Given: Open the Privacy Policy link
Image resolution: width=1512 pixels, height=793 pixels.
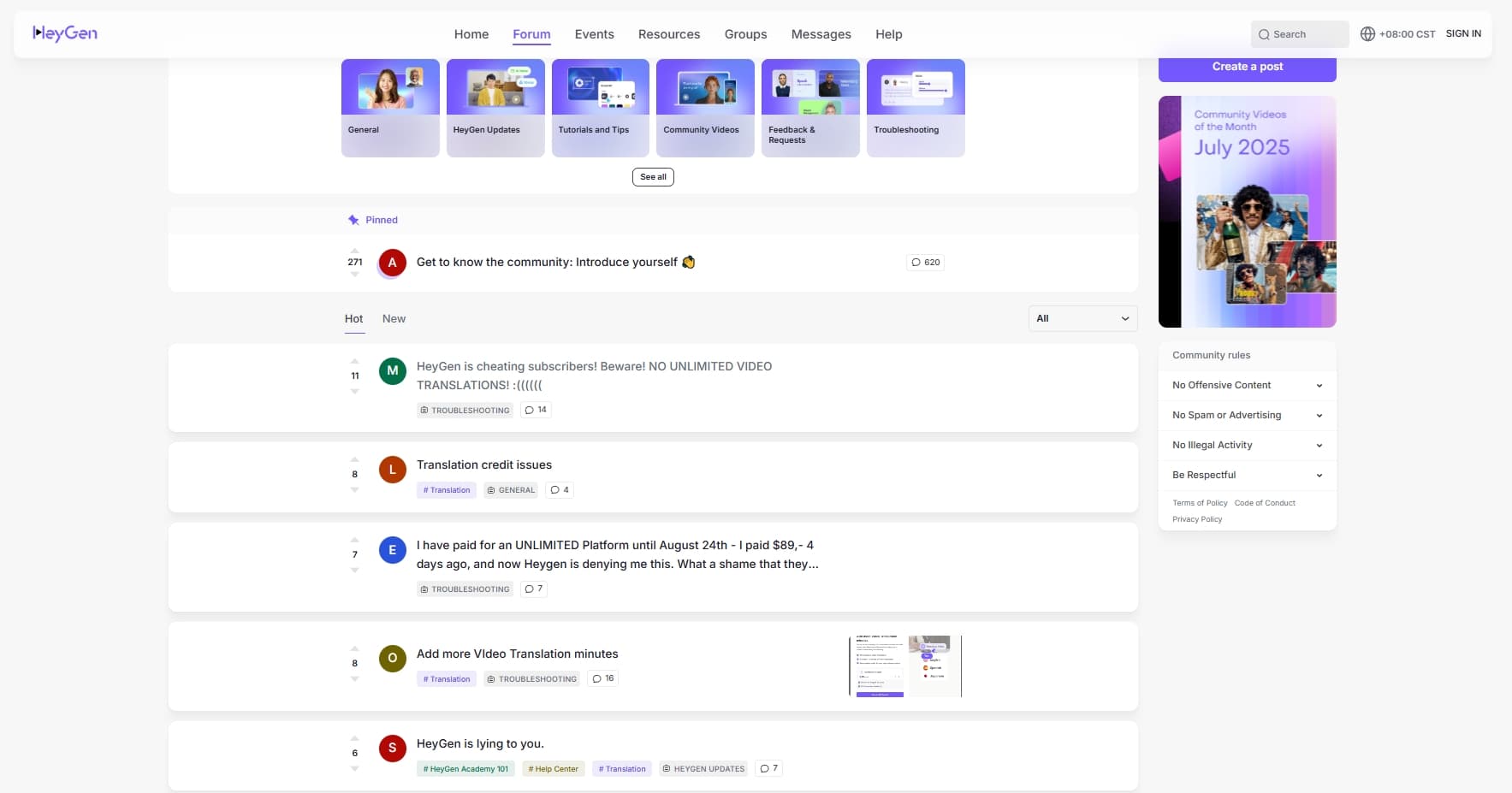Looking at the screenshot, I should (x=1197, y=519).
